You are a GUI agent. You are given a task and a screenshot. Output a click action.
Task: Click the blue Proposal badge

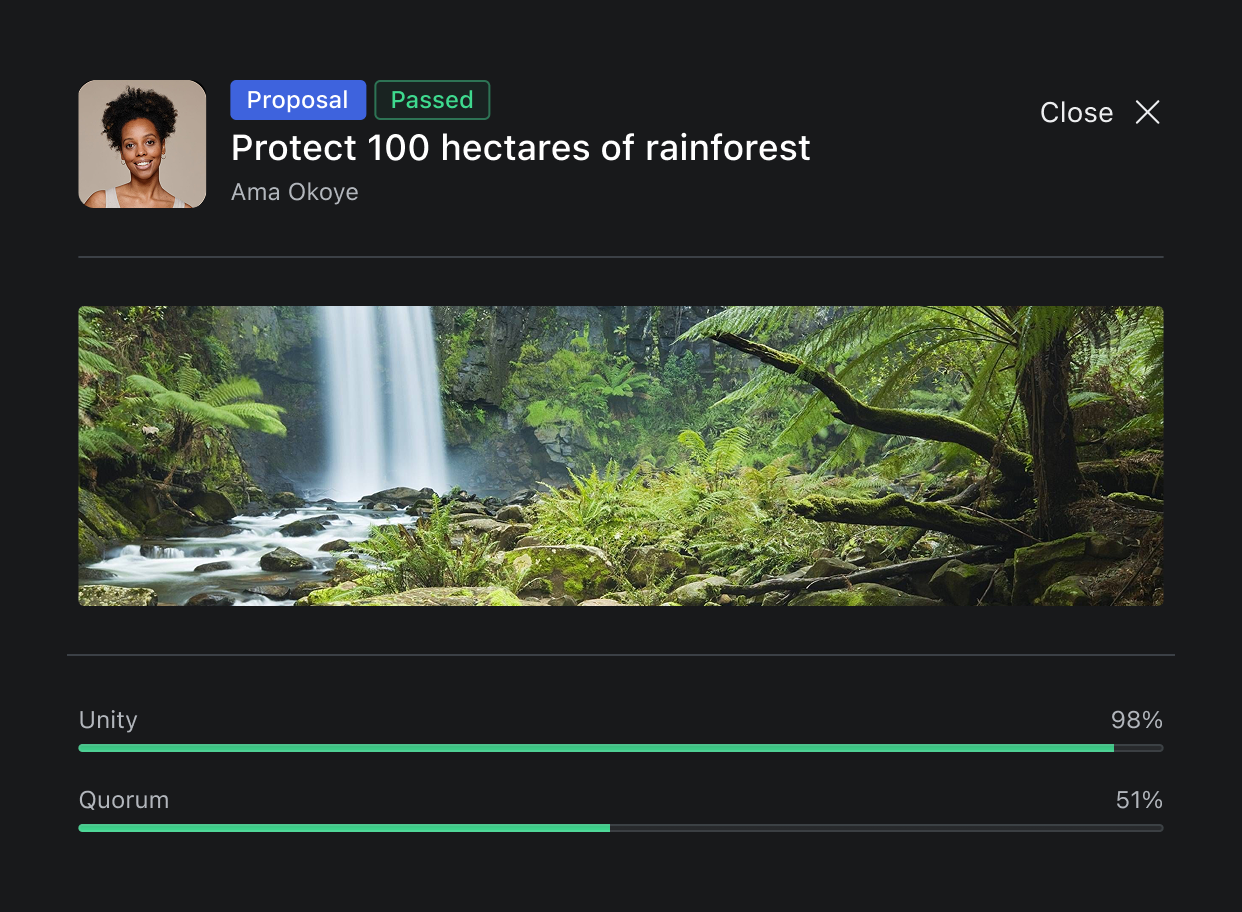[297, 100]
